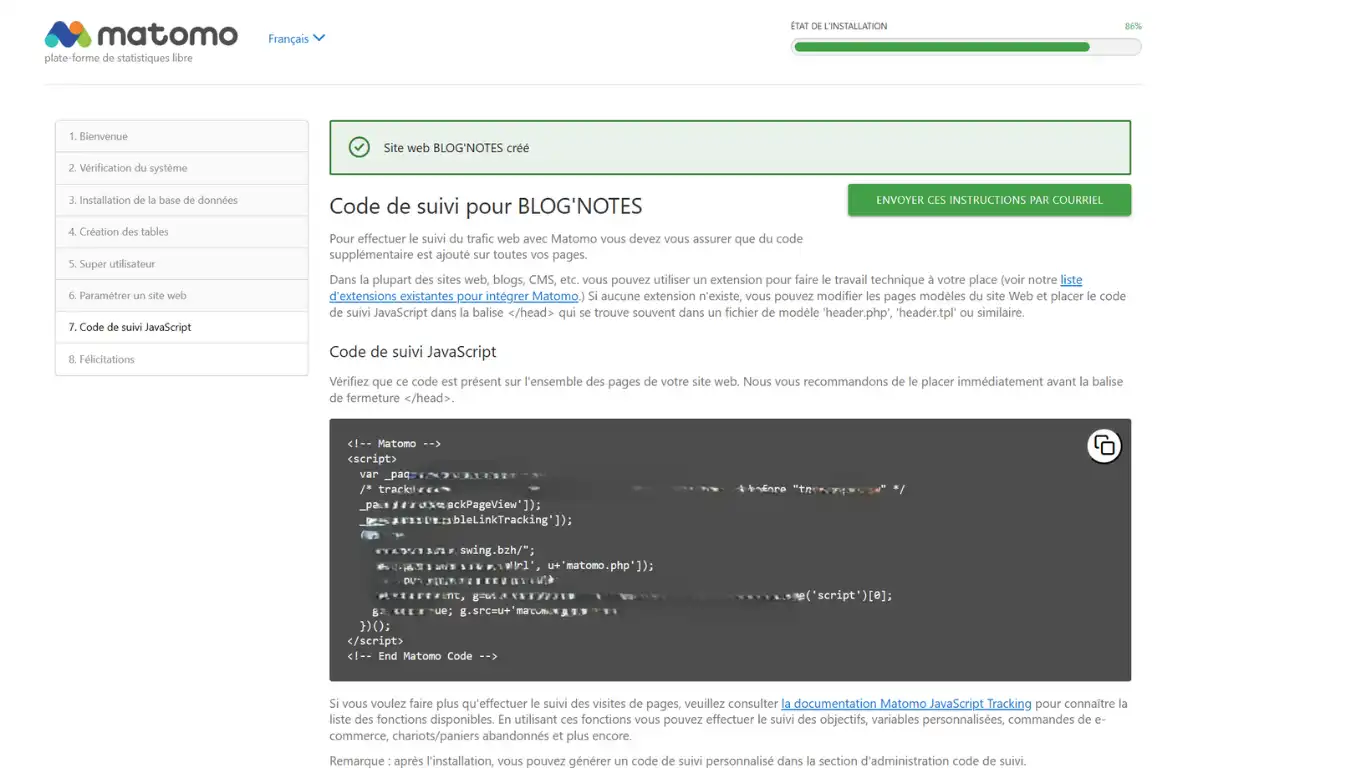The image size is (1366, 768).
Task: Click the Matomo logo
Action: point(141,35)
